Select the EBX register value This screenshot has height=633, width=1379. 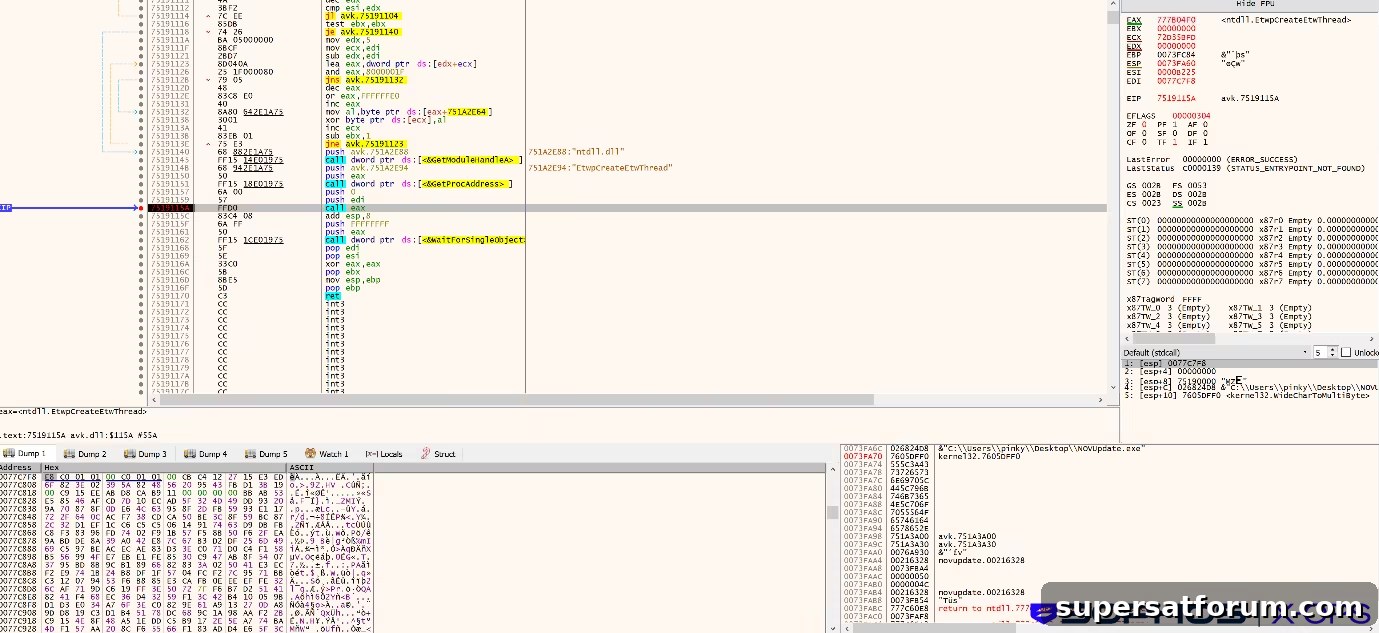(1175, 29)
